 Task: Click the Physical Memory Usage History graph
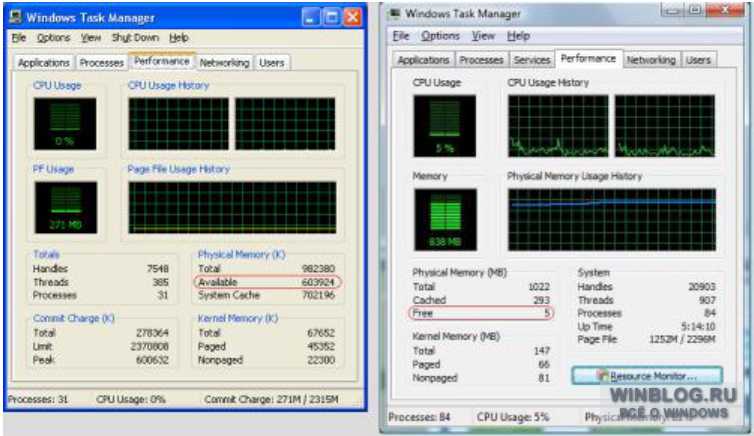[612, 219]
